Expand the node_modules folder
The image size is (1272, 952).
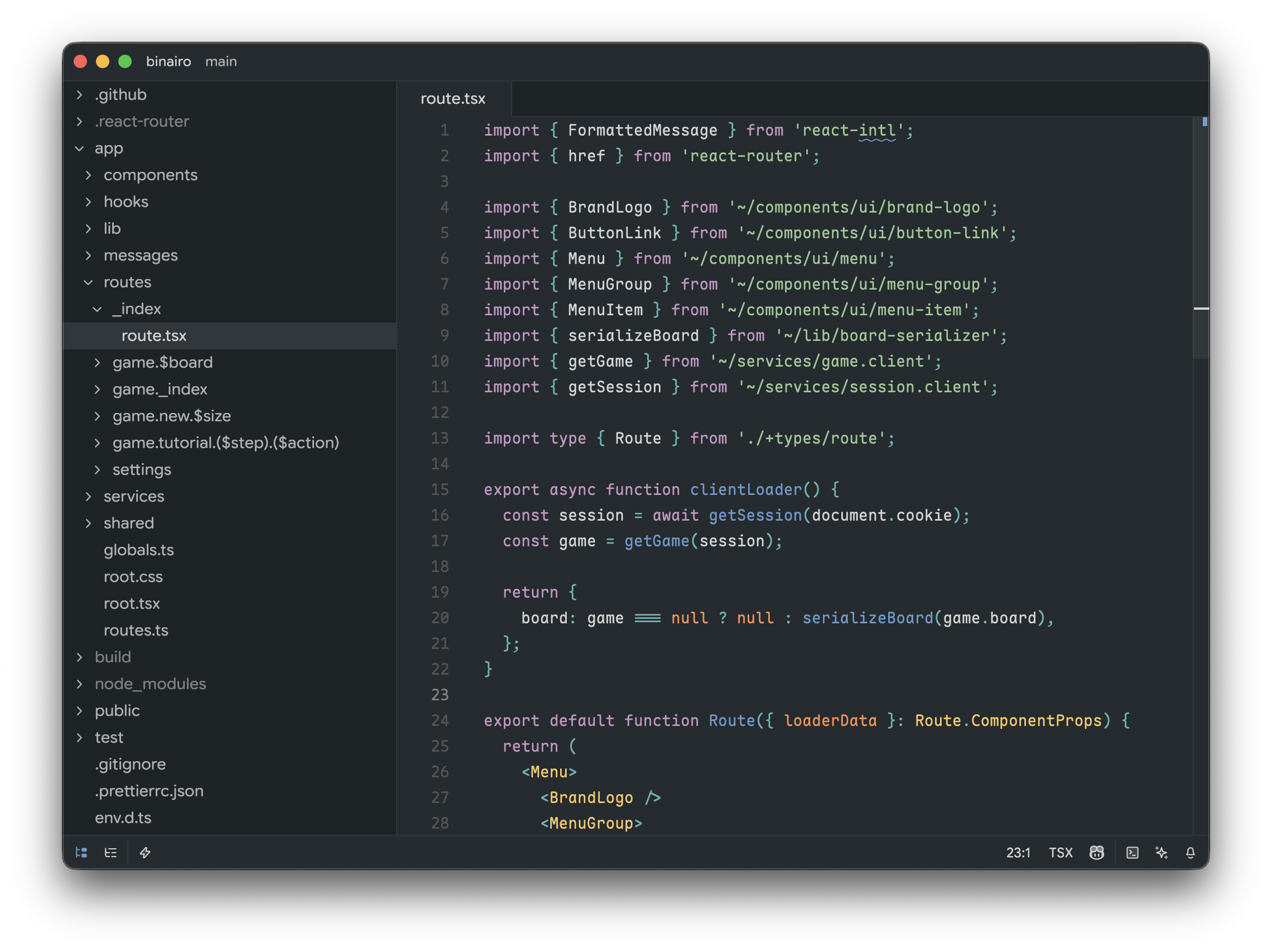230,684
